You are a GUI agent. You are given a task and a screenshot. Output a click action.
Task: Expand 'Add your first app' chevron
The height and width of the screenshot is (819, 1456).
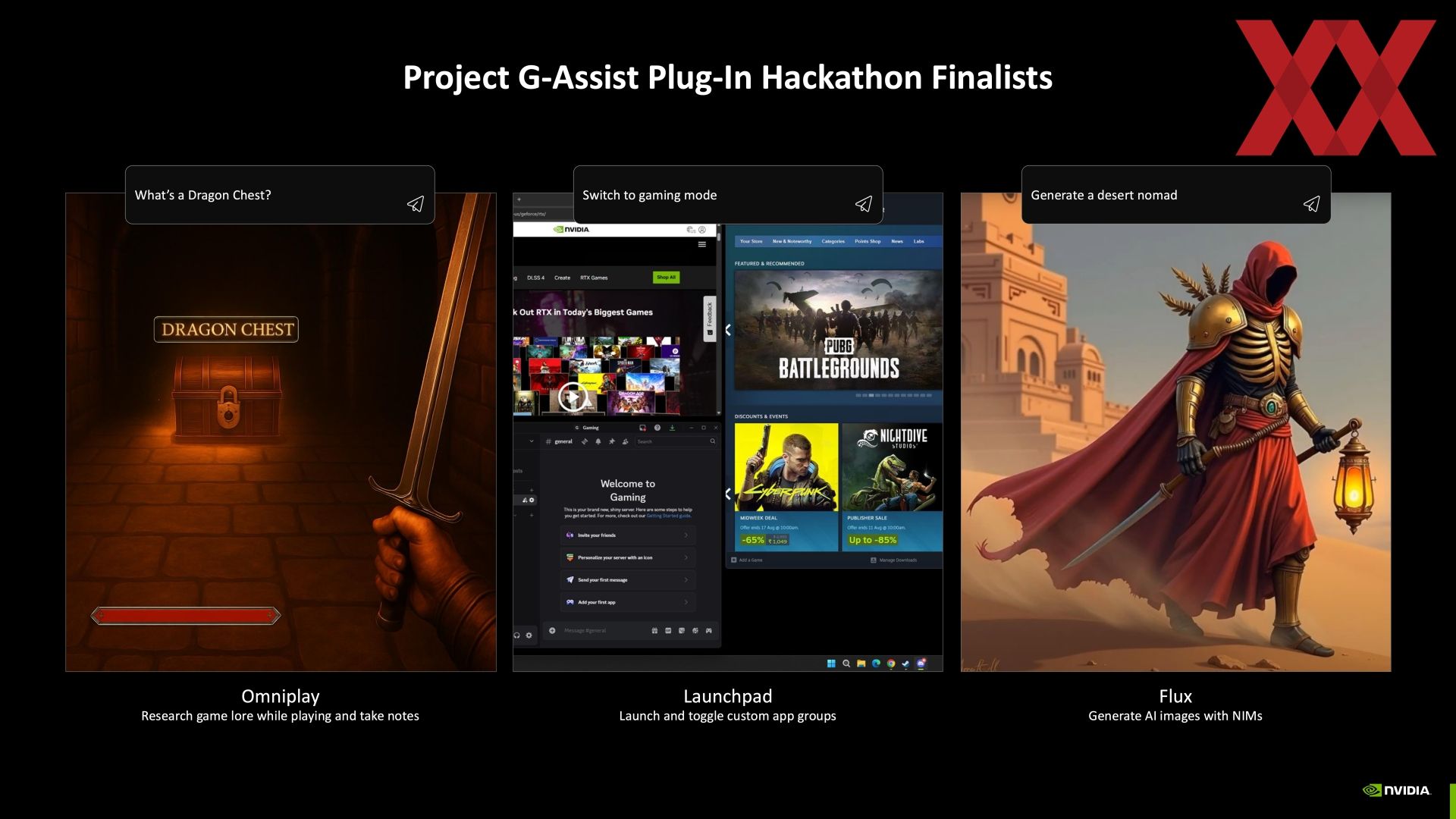686,602
